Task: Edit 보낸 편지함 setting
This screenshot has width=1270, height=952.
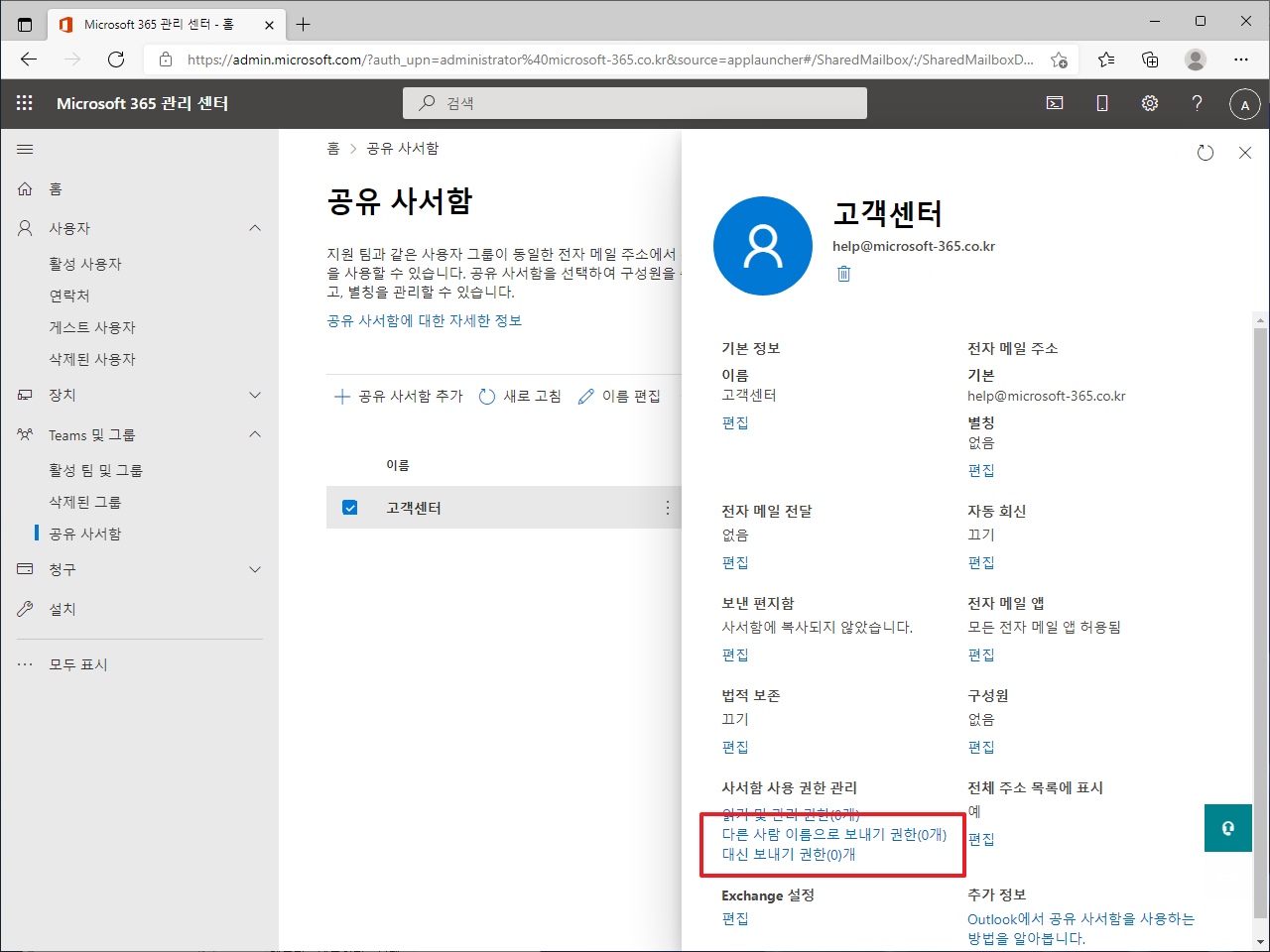Action: pyautogui.click(x=735, y=655)
